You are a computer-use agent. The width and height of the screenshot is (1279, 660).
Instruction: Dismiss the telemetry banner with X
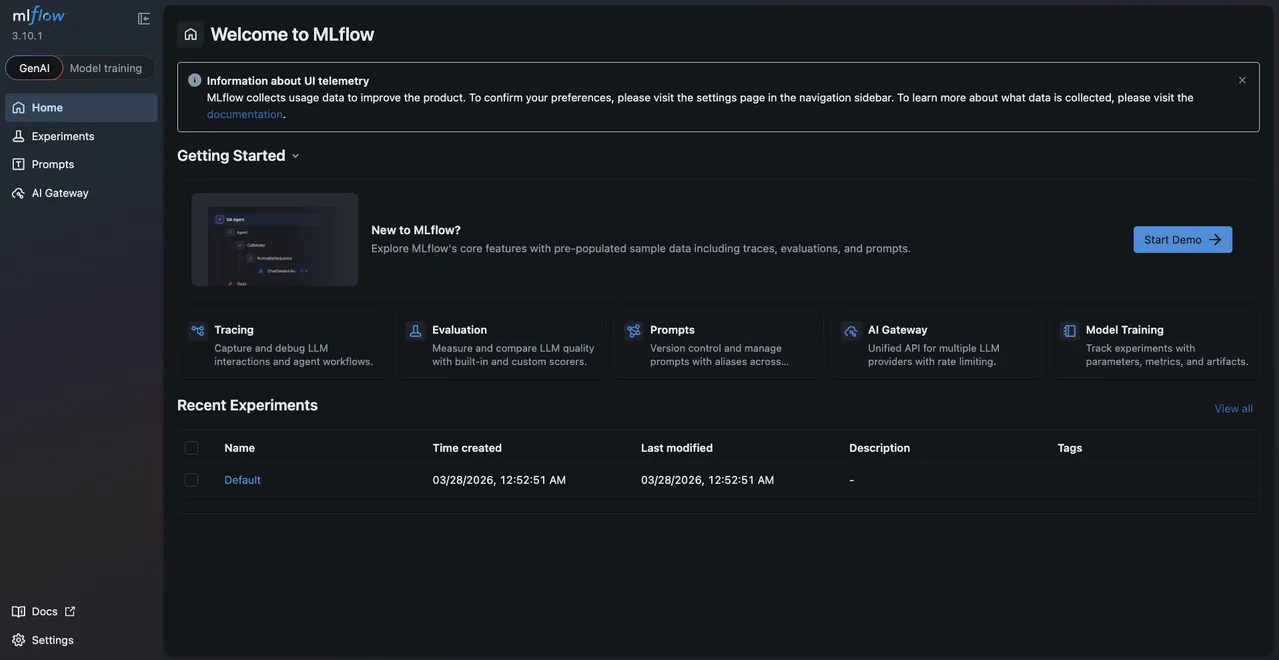(x=1242, y=80)
